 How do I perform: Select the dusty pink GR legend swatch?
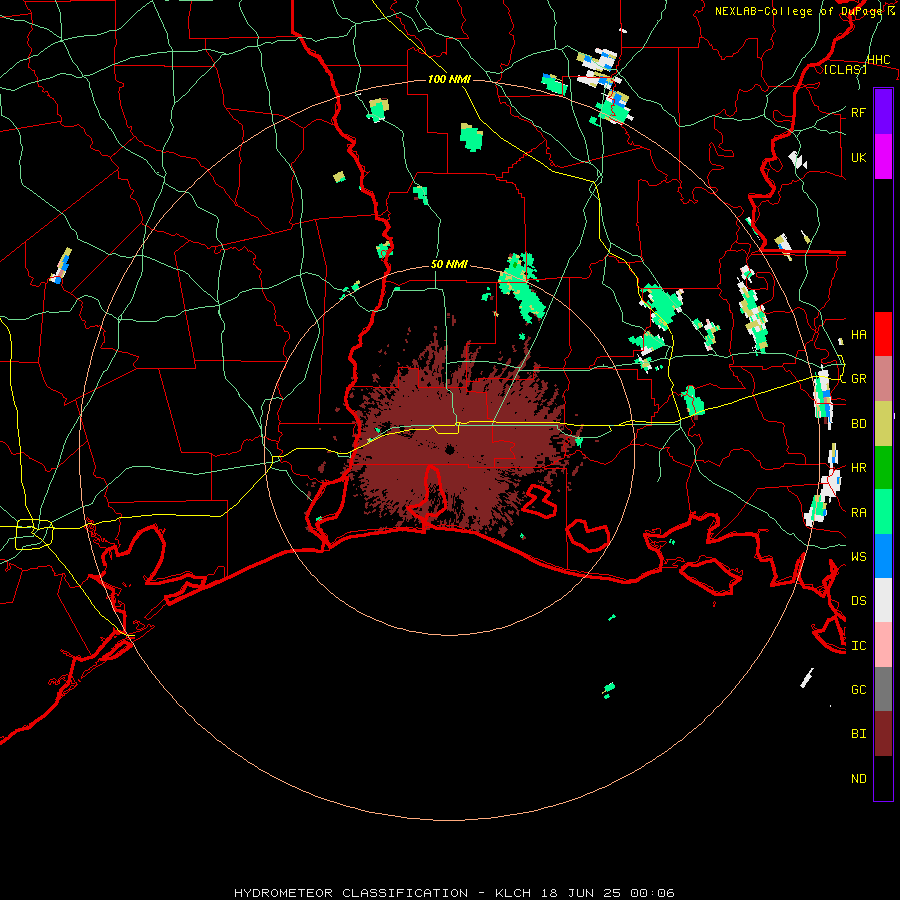coord(883,379)
